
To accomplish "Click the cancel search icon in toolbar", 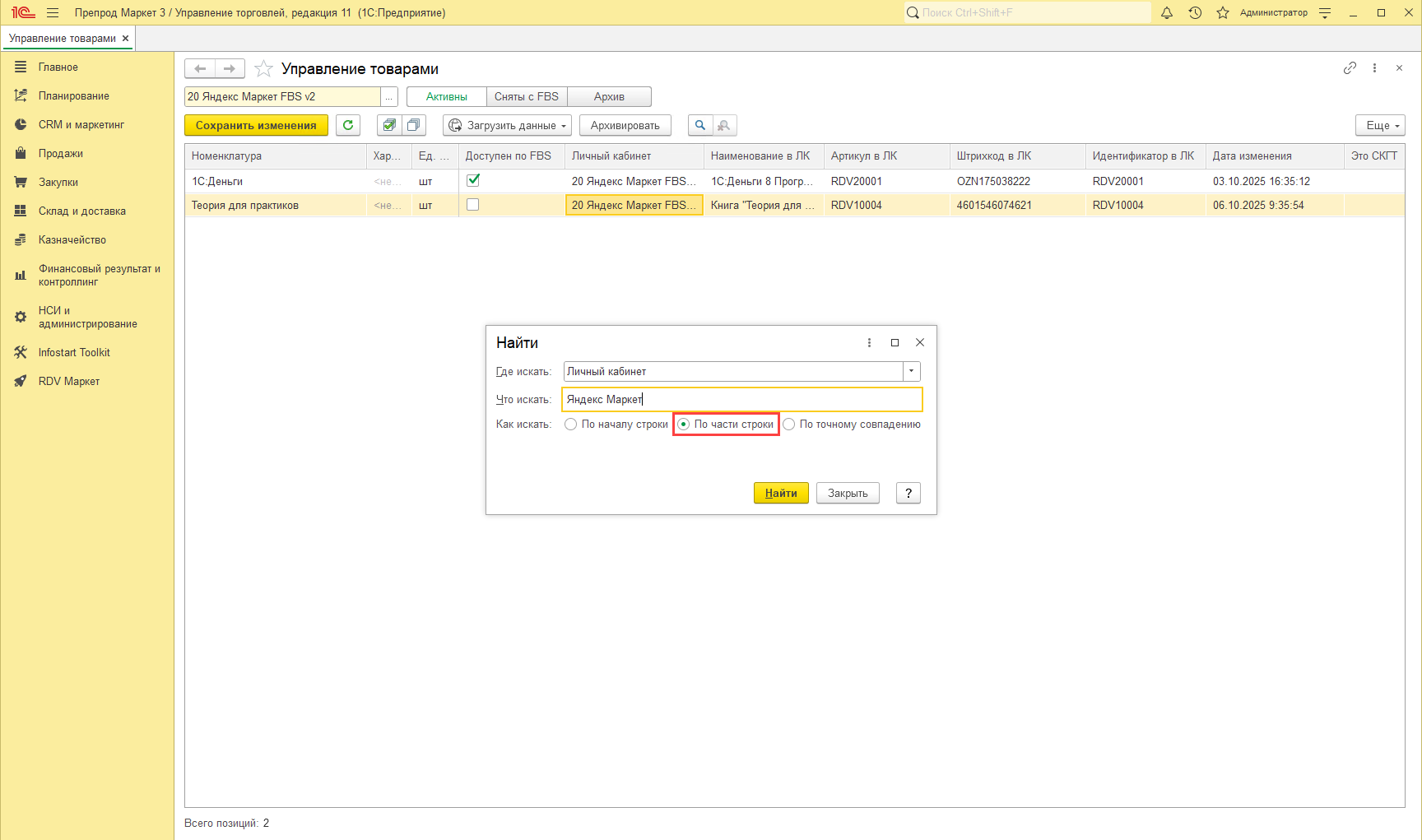I will click(724, 125).
